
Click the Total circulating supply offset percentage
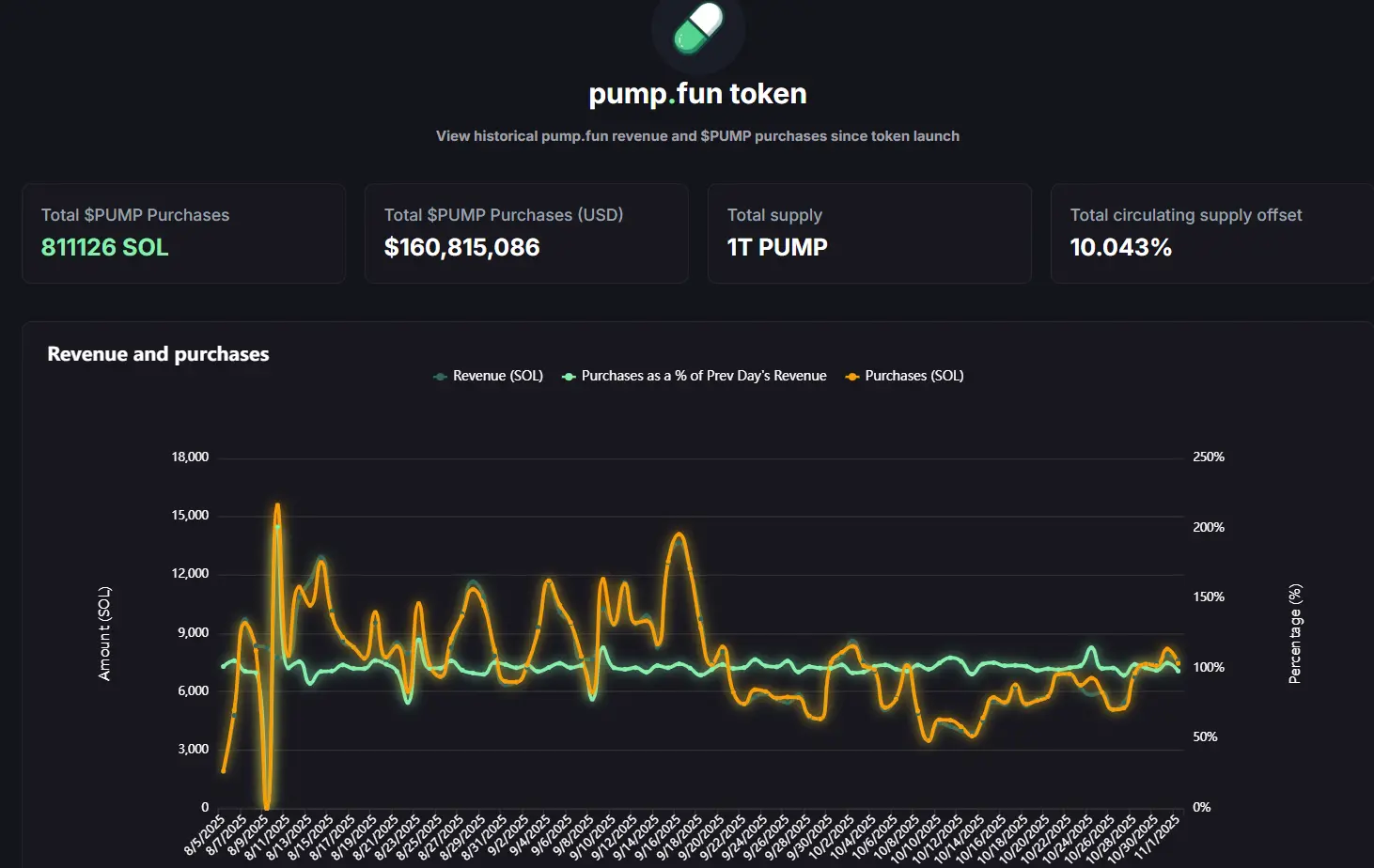pyautogui.click(x=1121, y=247)
